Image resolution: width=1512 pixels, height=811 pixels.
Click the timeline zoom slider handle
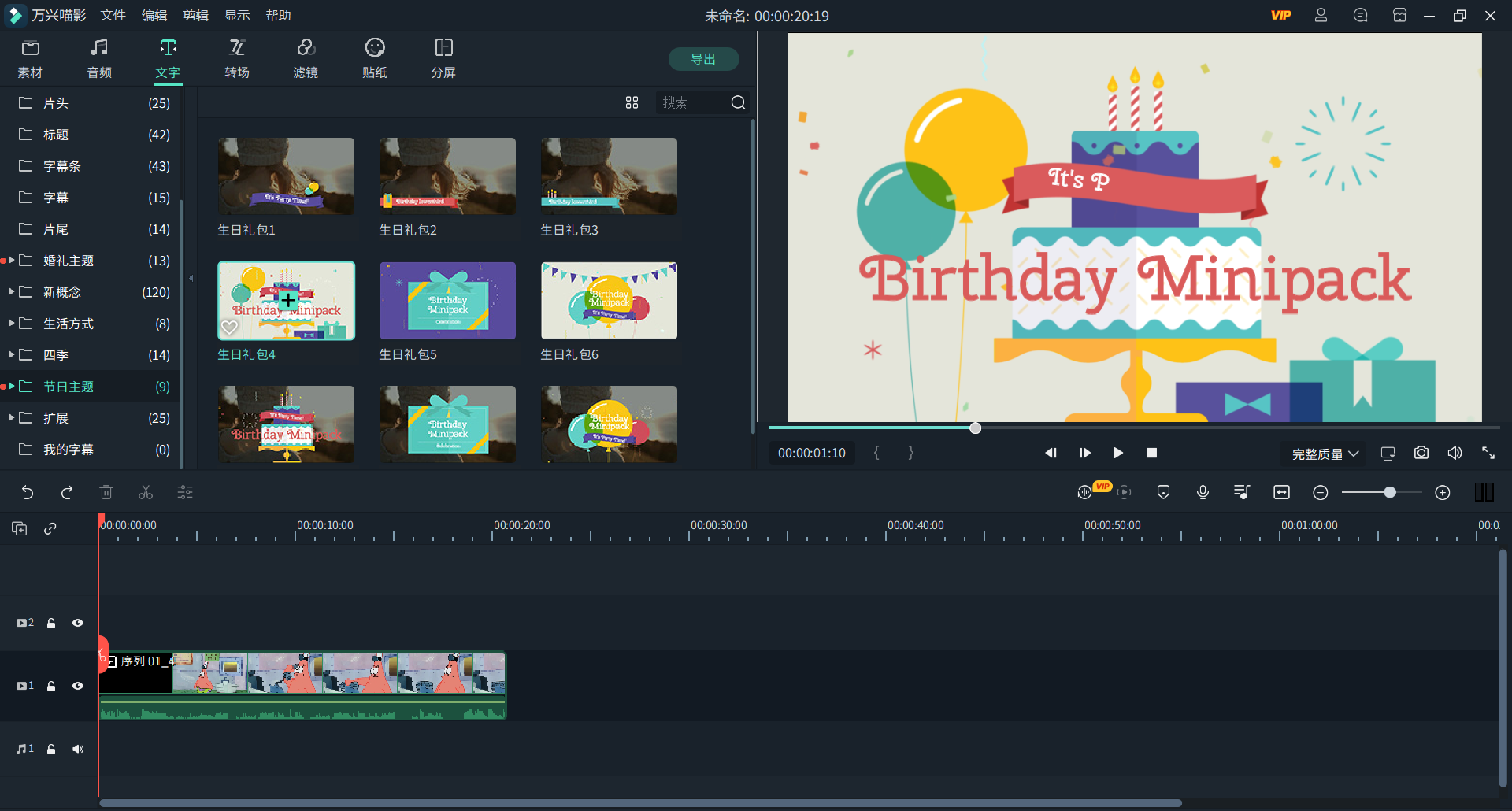tap(1390, 492)
